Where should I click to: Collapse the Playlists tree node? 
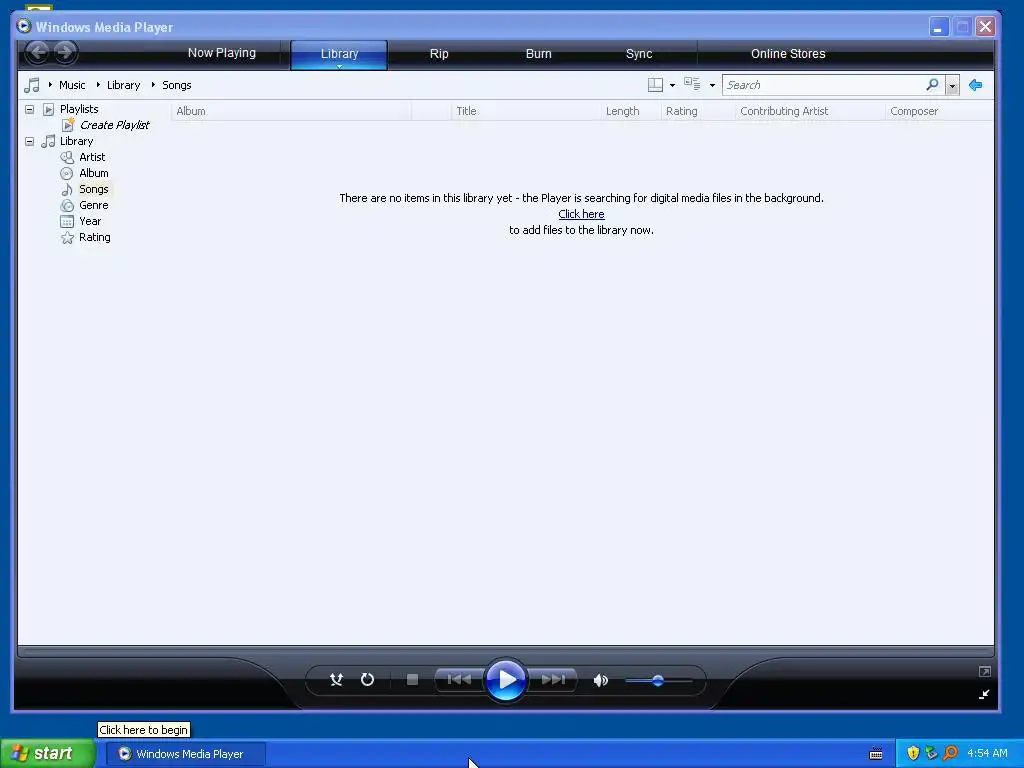click(29, 109)
